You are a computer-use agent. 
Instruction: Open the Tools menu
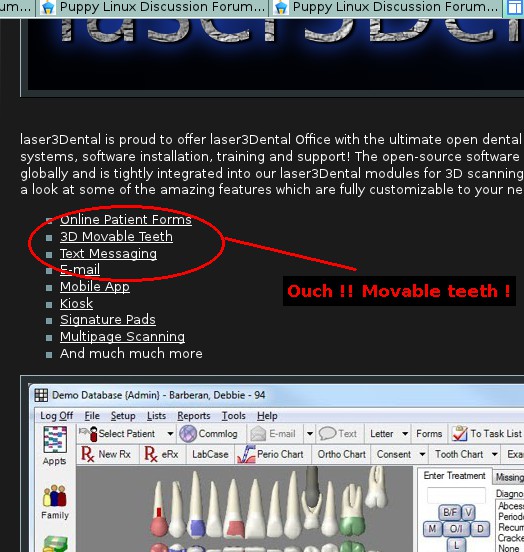tap(233, 416)
